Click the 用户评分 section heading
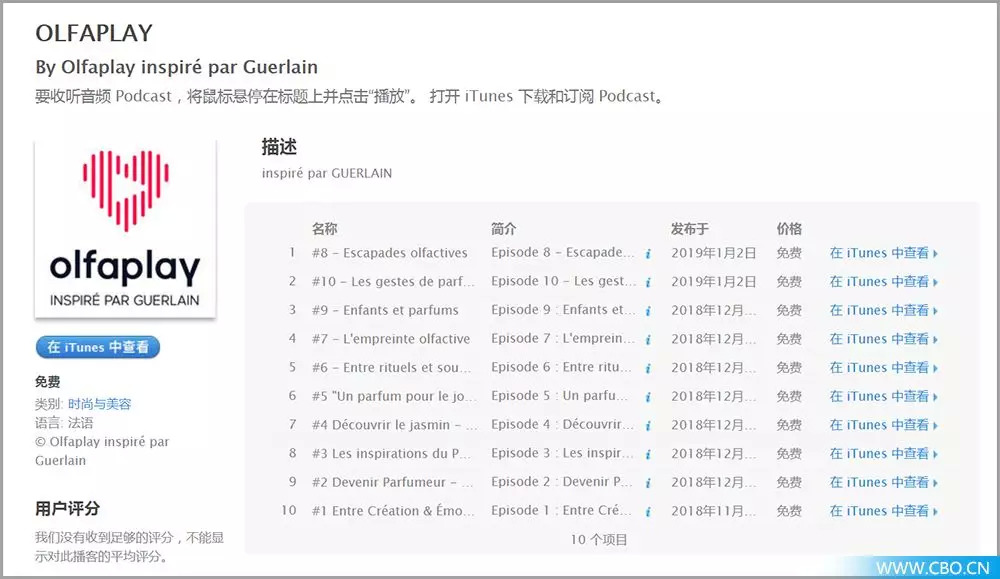1000x579 pixels. (x=68, y=508)
